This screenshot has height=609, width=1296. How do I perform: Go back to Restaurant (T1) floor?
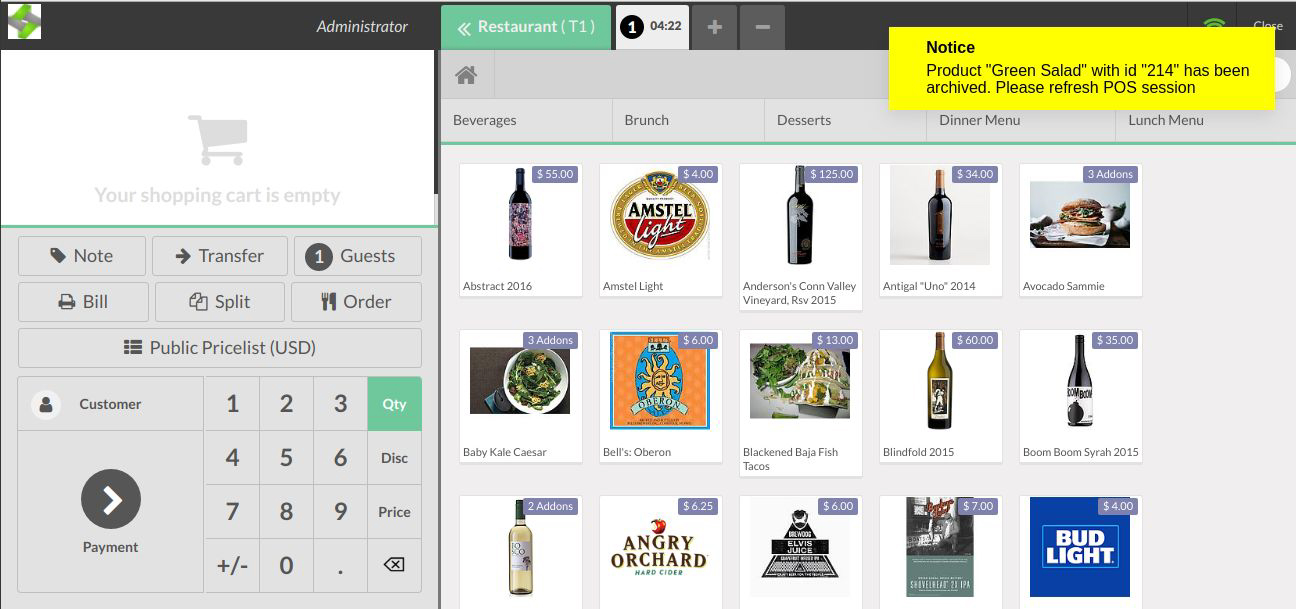coord(526,27)
